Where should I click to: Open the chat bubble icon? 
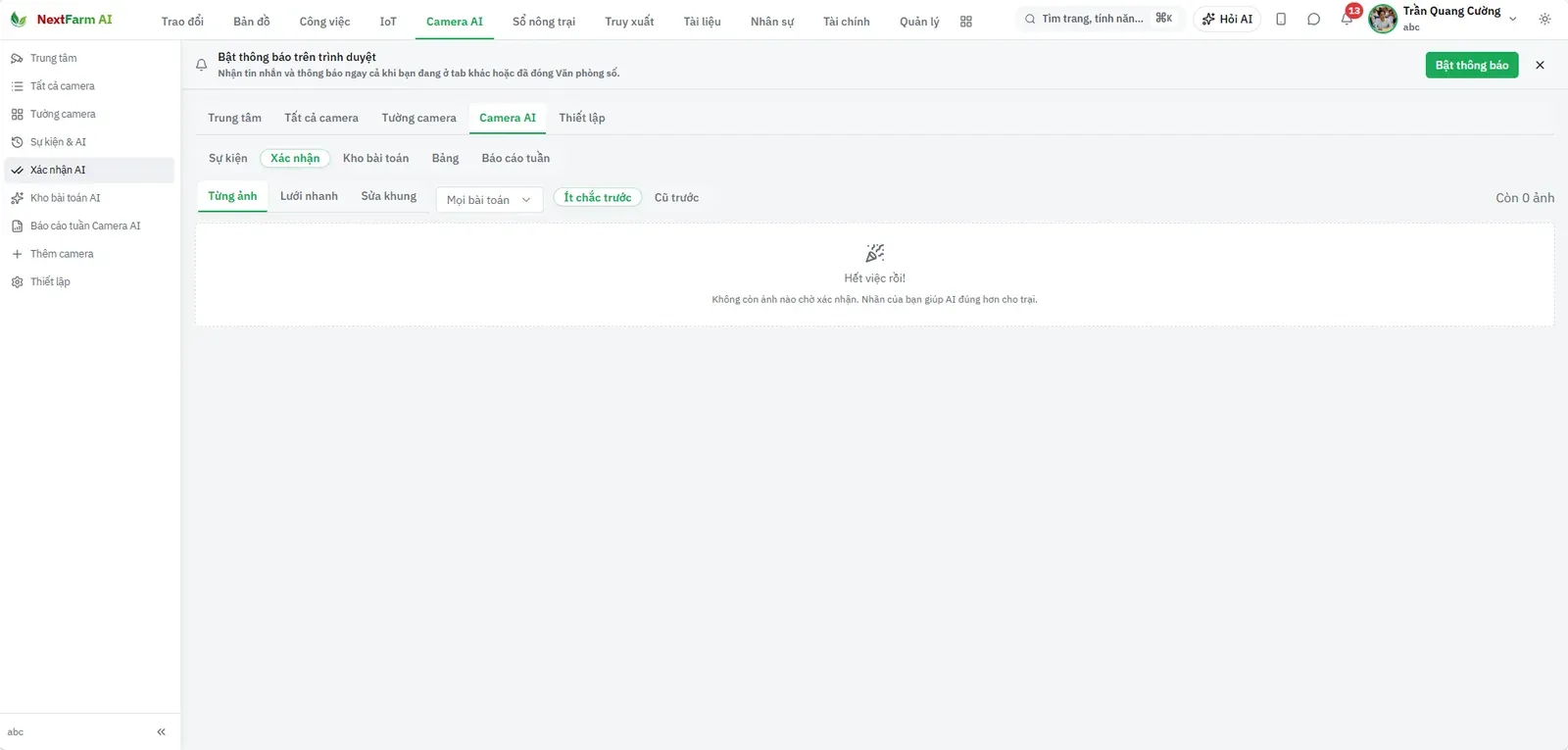click(1314, 19)
